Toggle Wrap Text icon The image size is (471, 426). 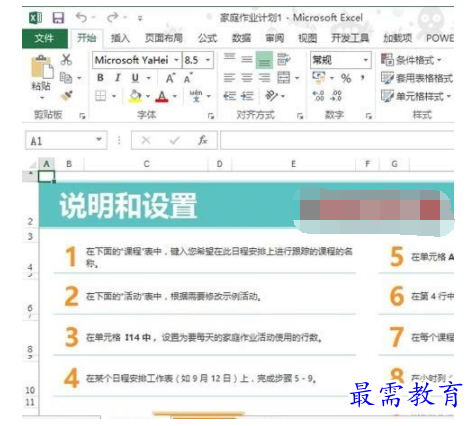[284, 59]
